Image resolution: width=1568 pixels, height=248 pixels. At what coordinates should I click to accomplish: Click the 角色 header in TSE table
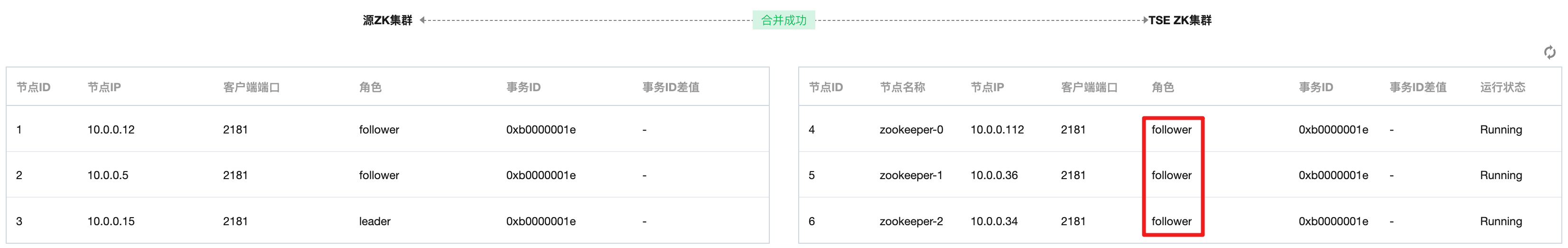1163,87
